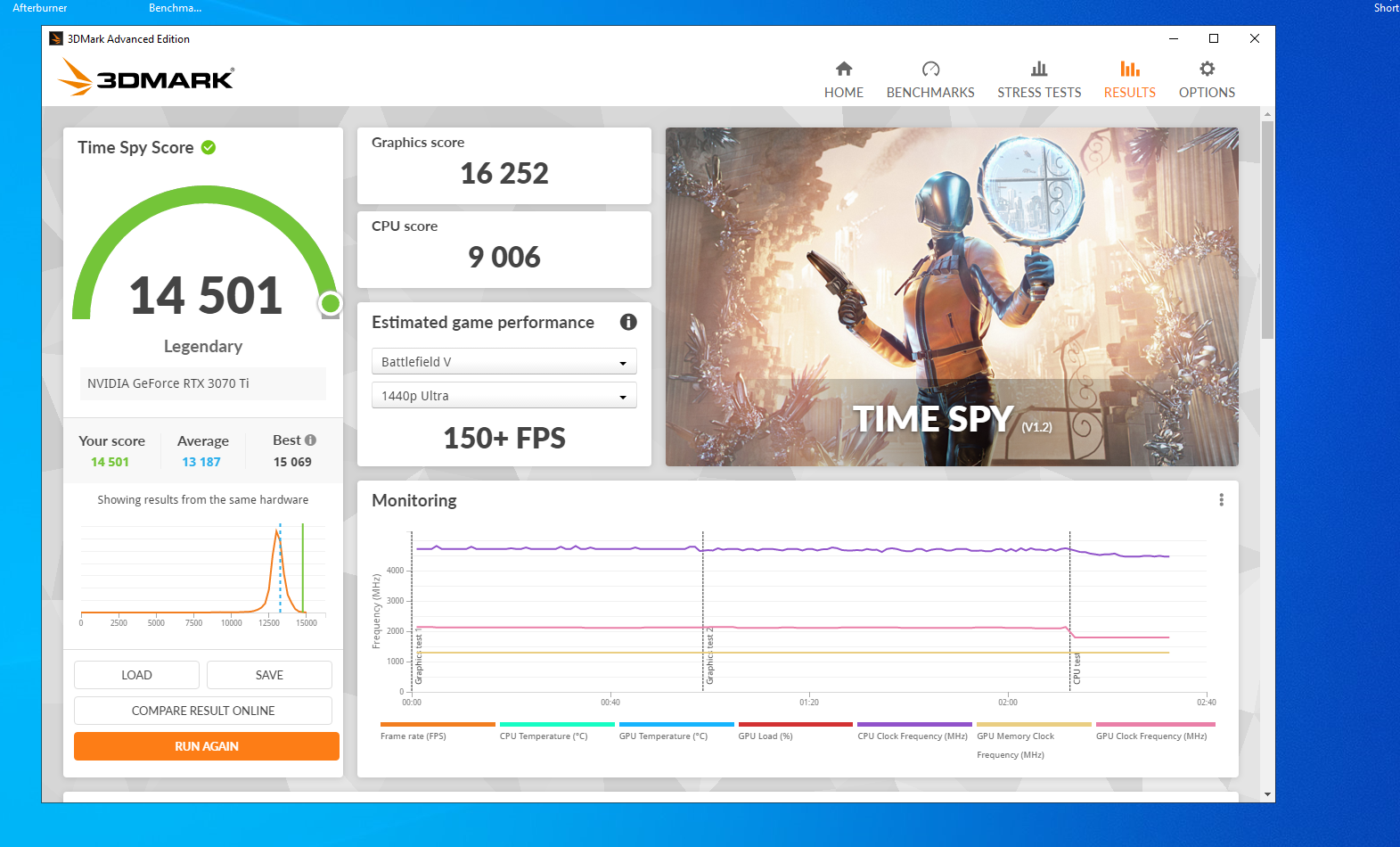
Task: Click the orange RUN AGAIN button
Action: point(207,746)
